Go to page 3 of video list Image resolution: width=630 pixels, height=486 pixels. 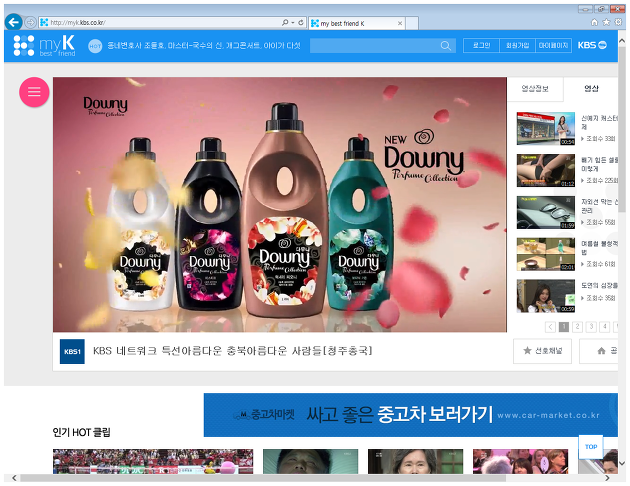(x=591, y=327)
